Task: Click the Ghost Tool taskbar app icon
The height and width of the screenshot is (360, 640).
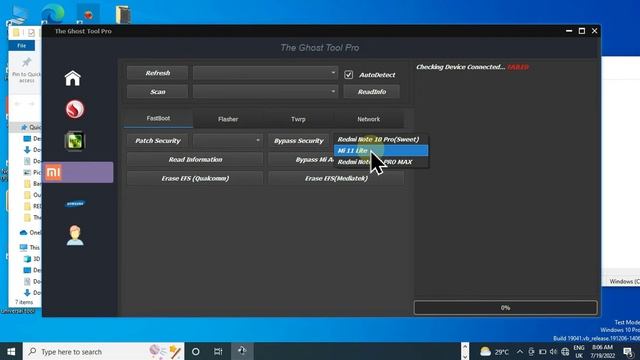Action: pyautogui.click(x=242, y=351)
